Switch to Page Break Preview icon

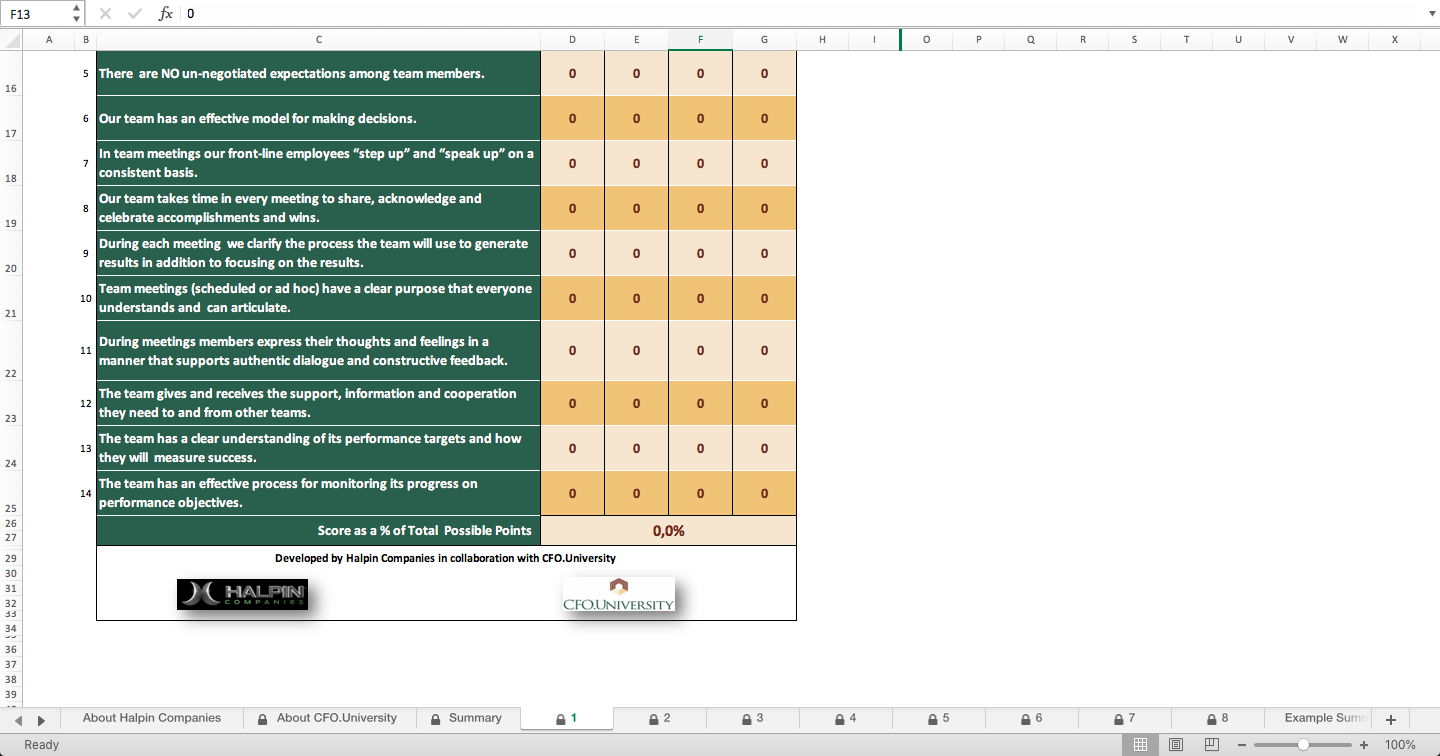[1212, 745]
